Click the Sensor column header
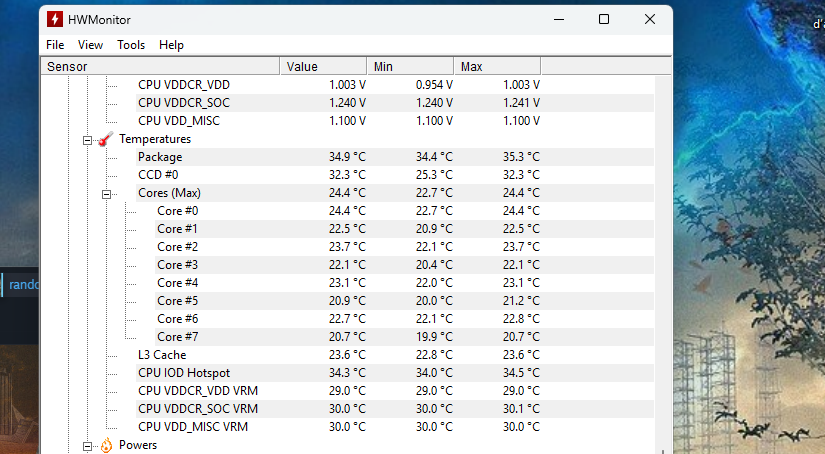The width and height of the screenshot is (825, 454). pyautogui.click(x=160, y=66)
